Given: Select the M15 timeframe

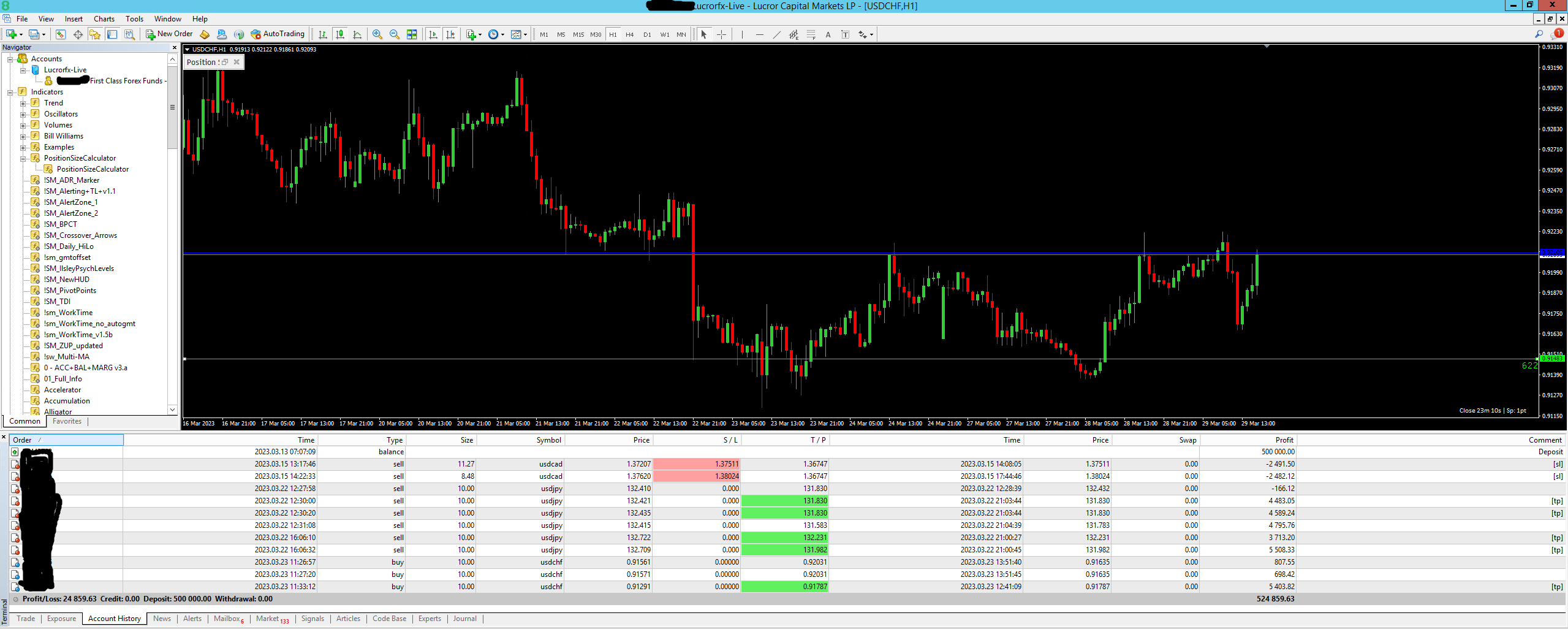Looking at the screenshot, I should tap(578, 35).
